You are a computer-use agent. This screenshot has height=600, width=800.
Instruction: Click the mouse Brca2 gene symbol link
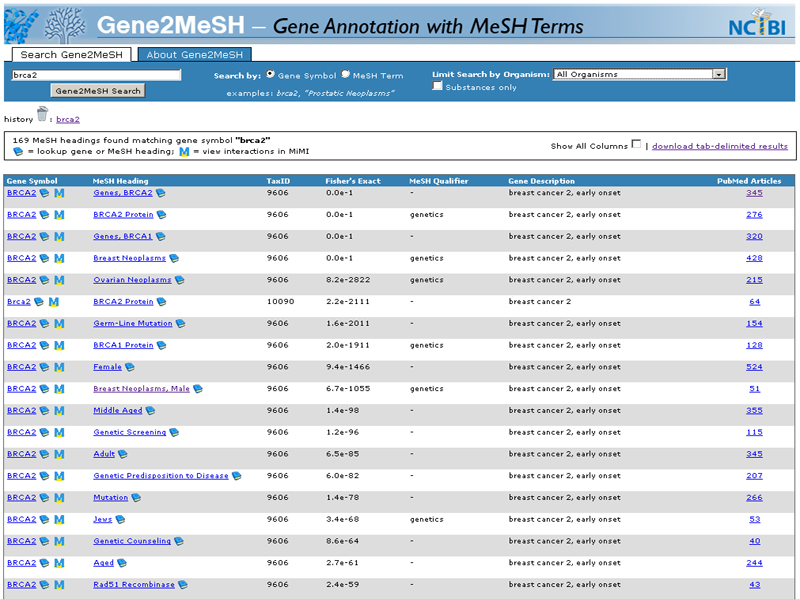point(19,302)
